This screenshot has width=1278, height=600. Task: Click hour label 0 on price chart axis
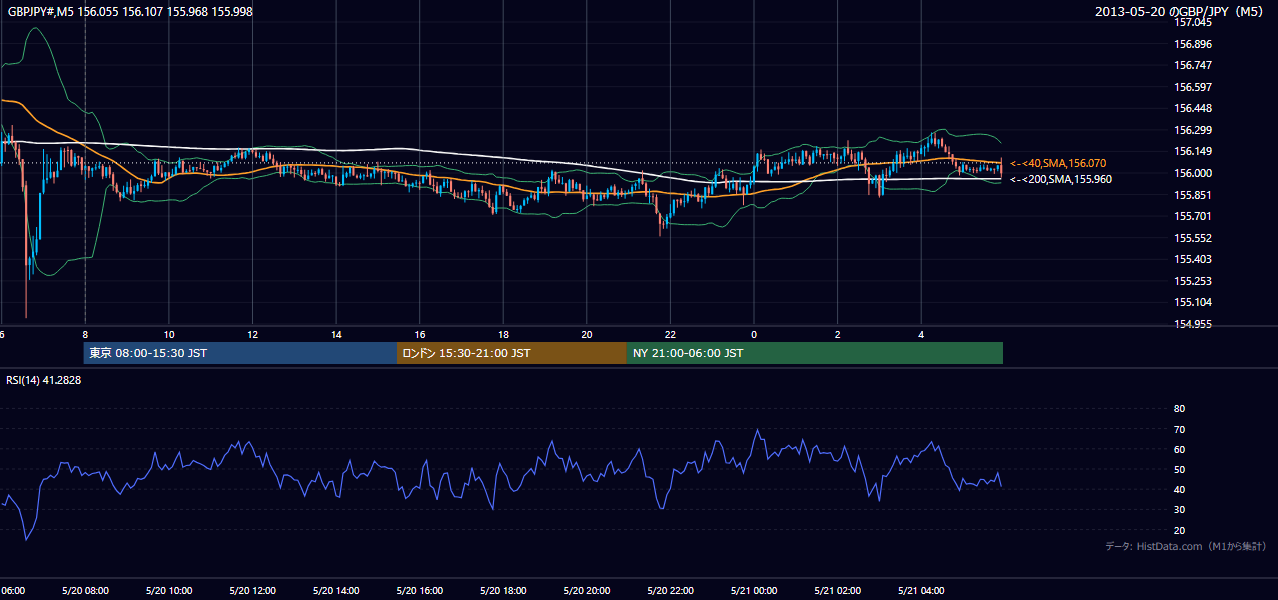(753, 334)
